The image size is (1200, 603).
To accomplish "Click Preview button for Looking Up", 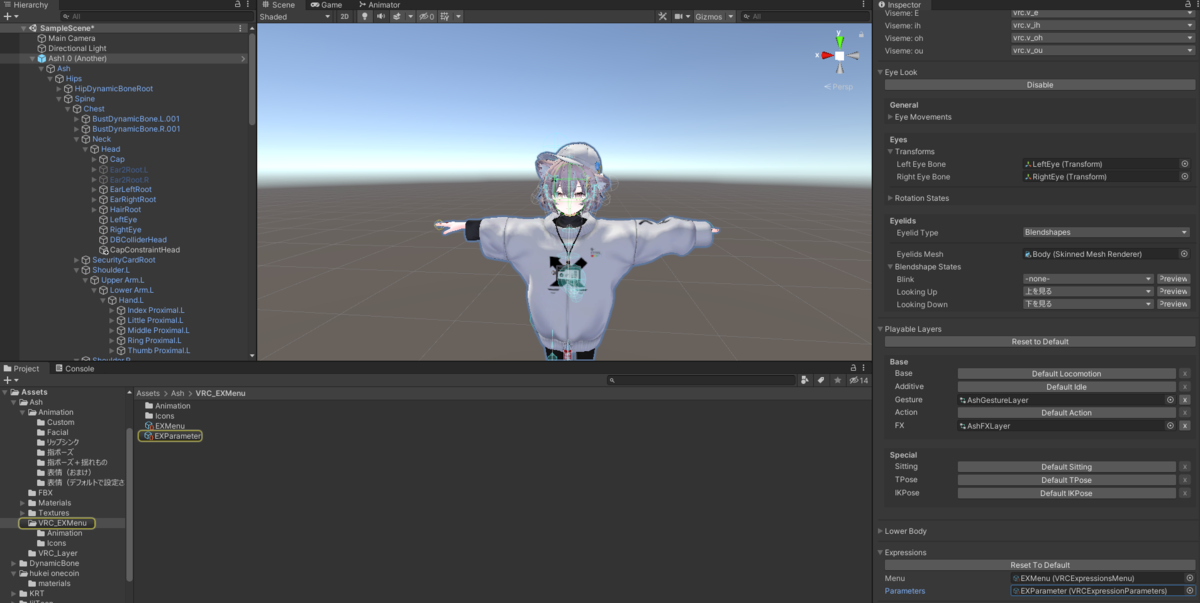I will click(x=1174, y=292).
